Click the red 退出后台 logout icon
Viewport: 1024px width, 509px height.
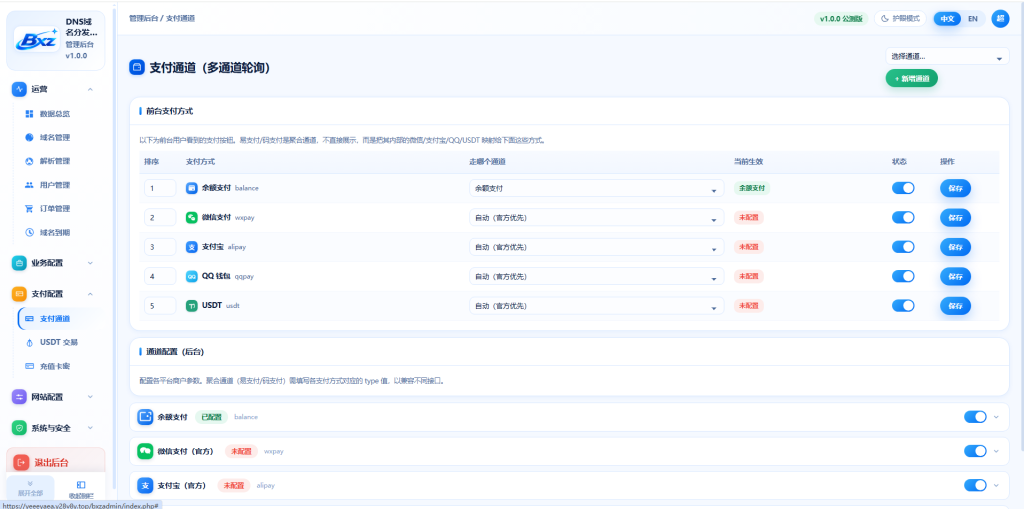[21, 462]
